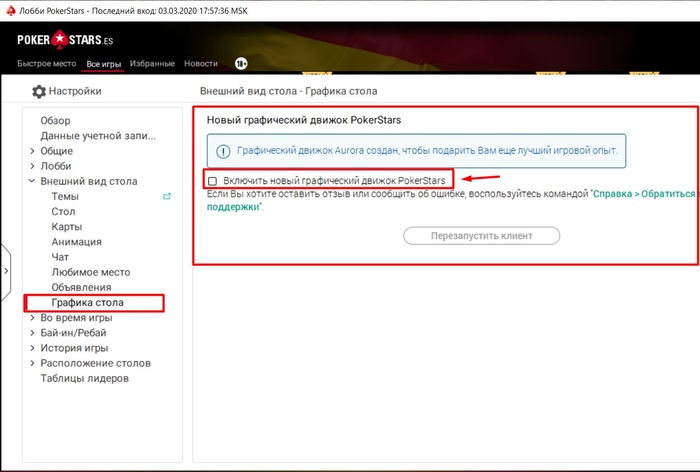
Task: Select Чат settings item
Action: pos(60,257)
